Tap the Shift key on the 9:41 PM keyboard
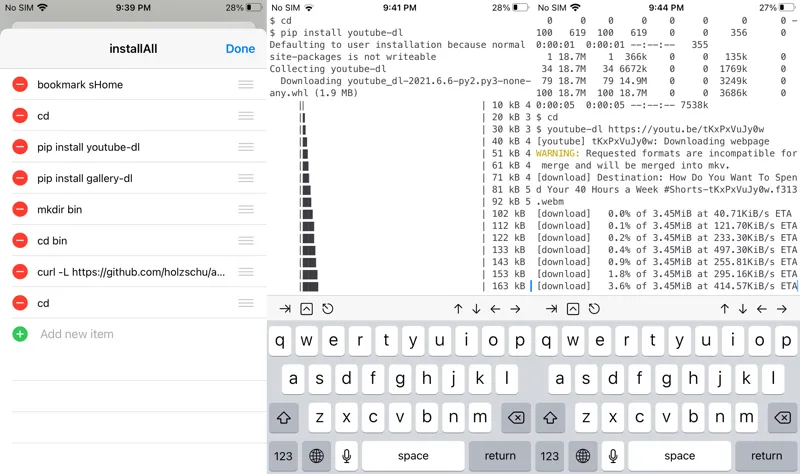 284,417
